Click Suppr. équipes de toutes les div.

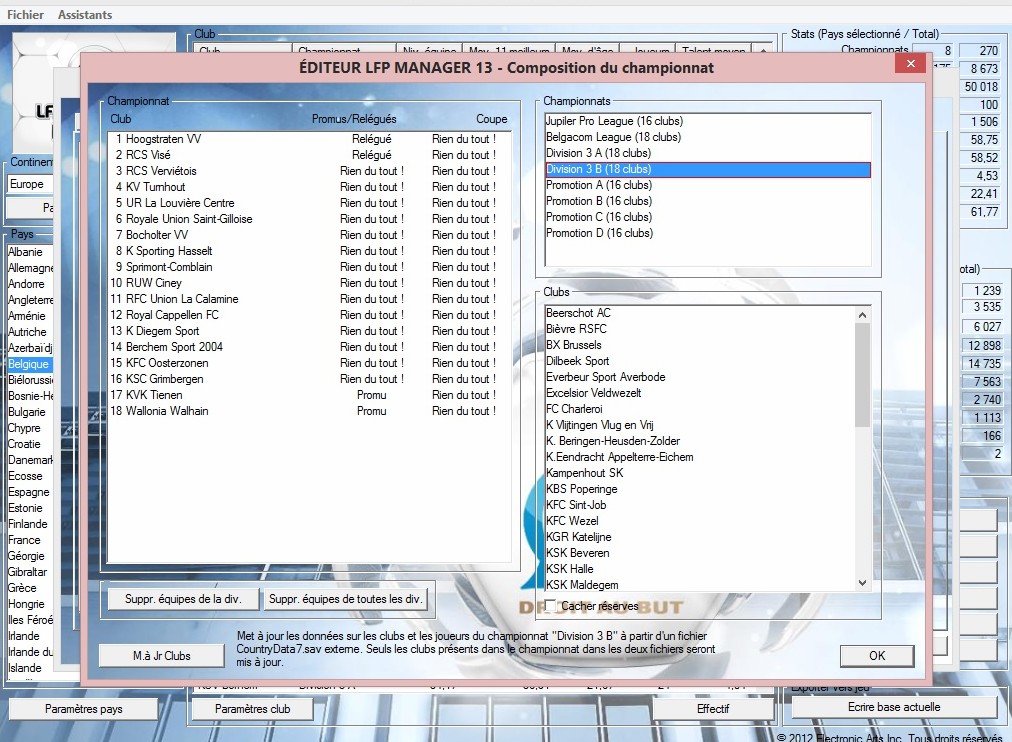point(345,599)
